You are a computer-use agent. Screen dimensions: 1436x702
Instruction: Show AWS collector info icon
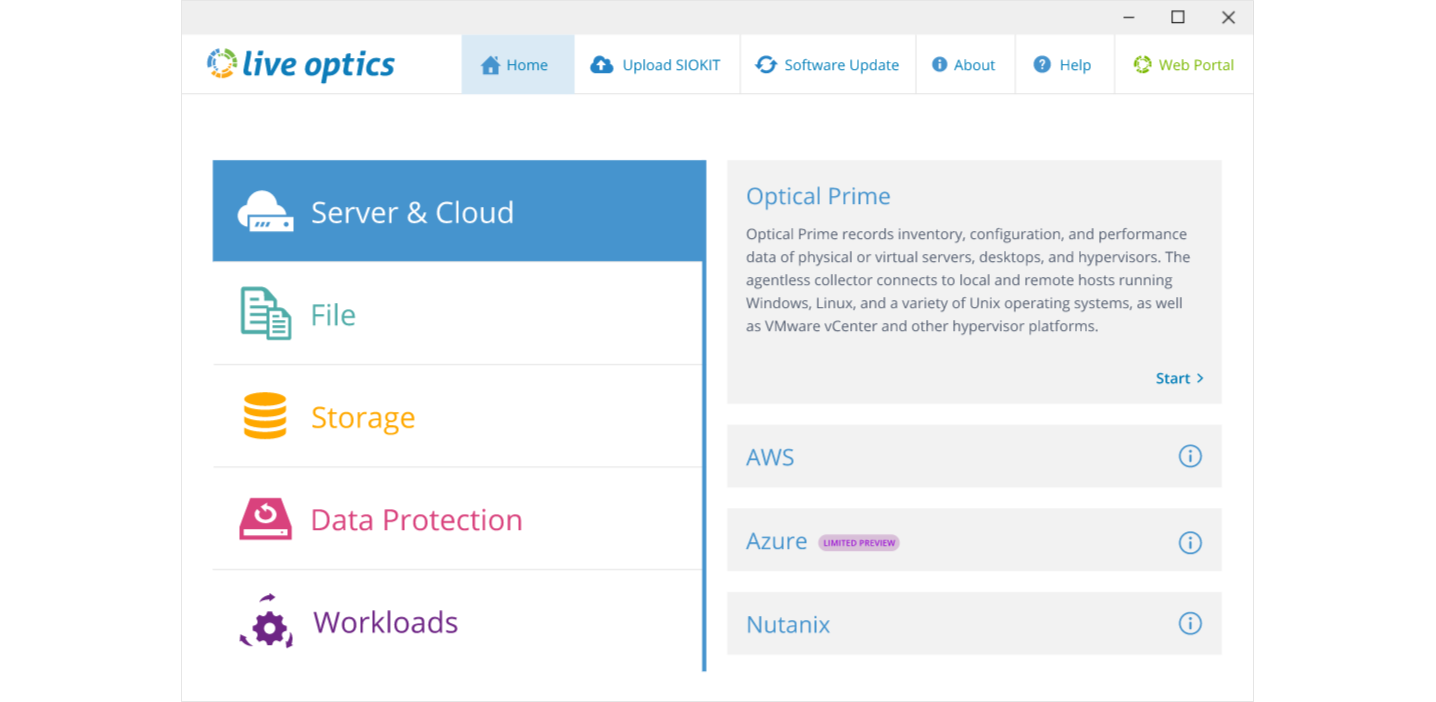[x=1190, y=456]
